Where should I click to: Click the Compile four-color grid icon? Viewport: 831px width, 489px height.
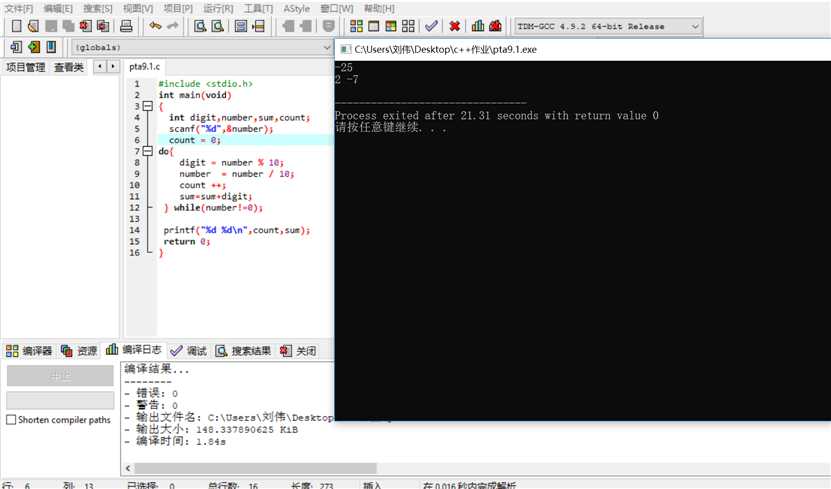coord(357,26)
